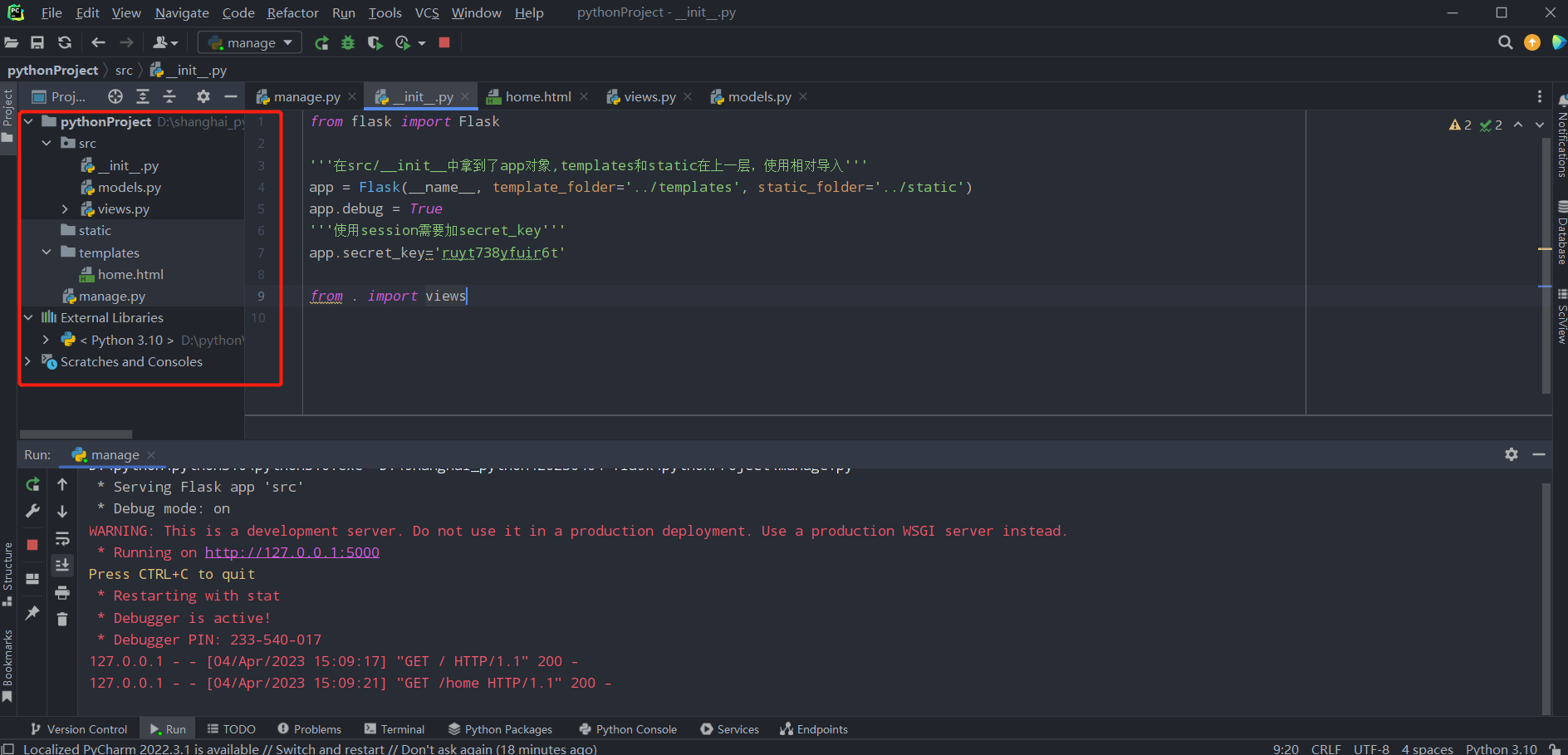Switch to the models.py editor tab
The height and width of the screenshot is (755, 1568).
[759, 97]
